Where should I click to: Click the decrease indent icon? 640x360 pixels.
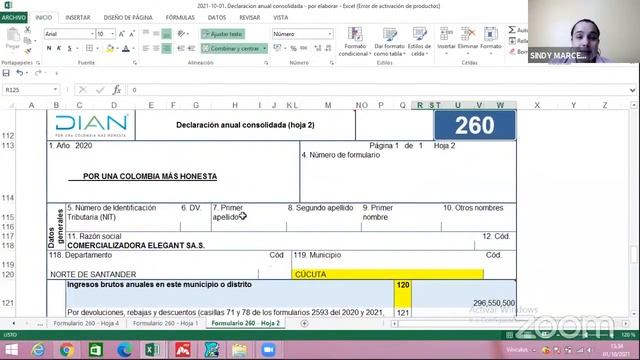[x=180, y=48]
